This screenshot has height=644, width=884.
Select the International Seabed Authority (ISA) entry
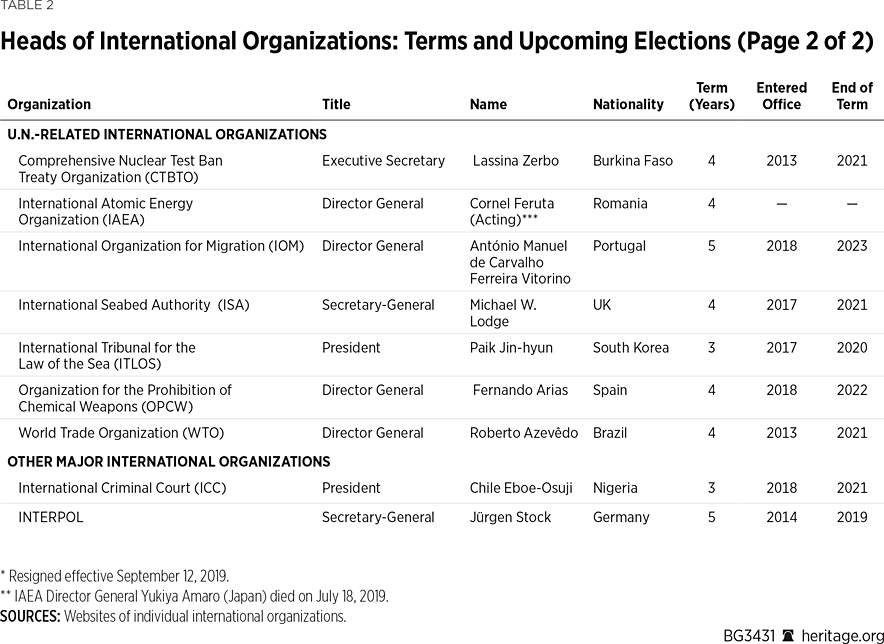click(134, 305)
